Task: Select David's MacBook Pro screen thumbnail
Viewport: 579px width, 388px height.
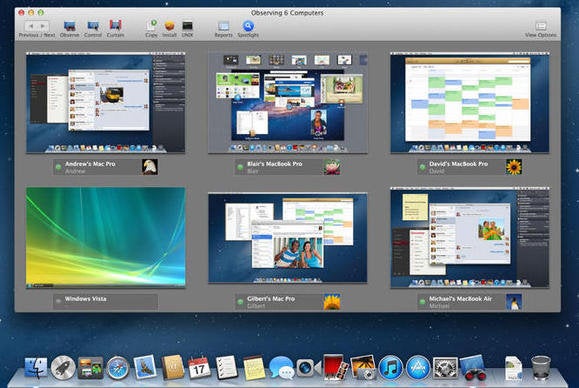Action: pyautogui.click(x=470, y=103)
